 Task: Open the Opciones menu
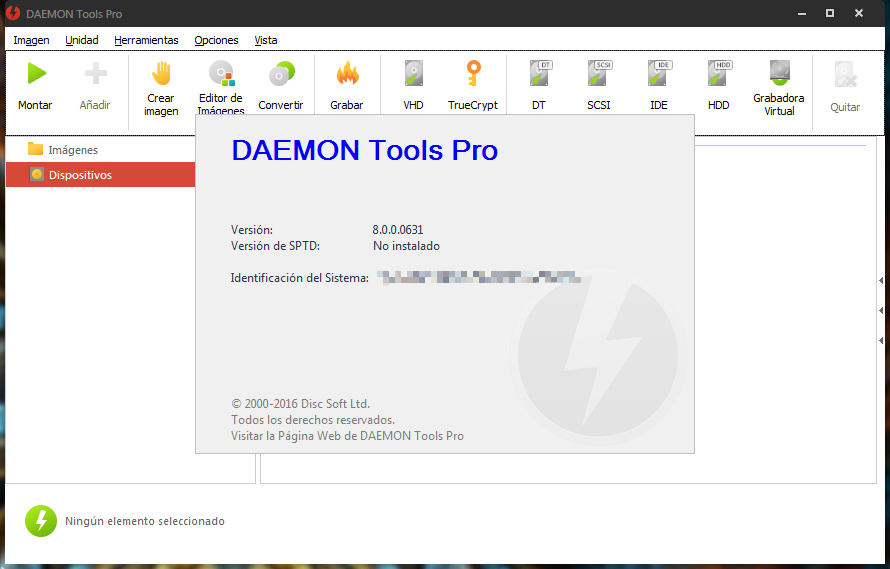(x=216, y=40)
